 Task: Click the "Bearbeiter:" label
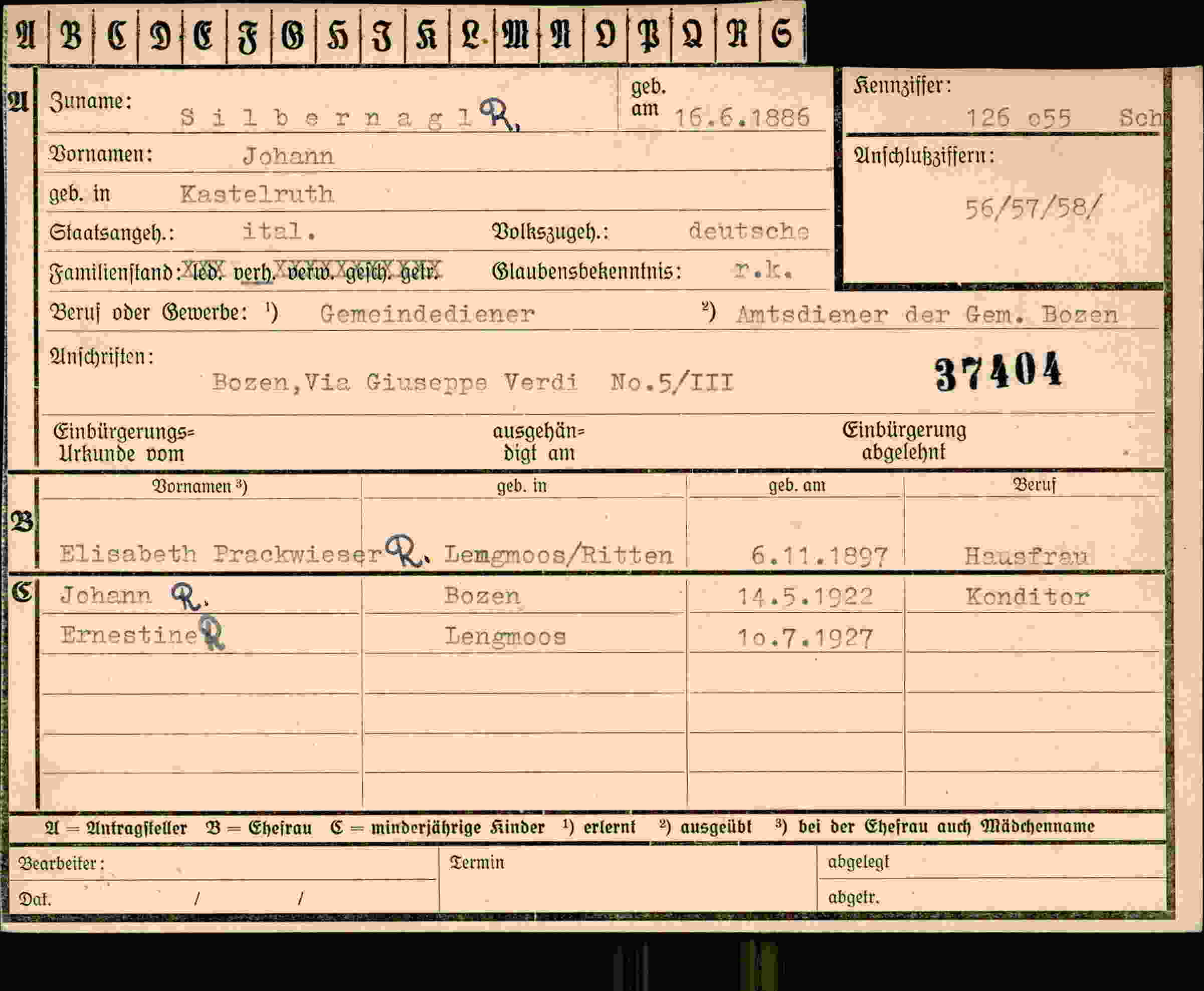[x=62, y=863]
